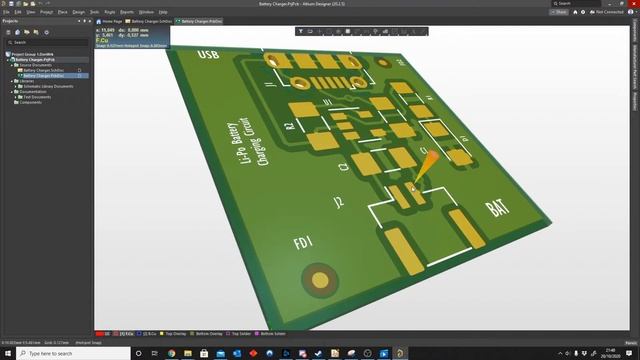Expand Schematic Library Documents folder

click(16, 86)
